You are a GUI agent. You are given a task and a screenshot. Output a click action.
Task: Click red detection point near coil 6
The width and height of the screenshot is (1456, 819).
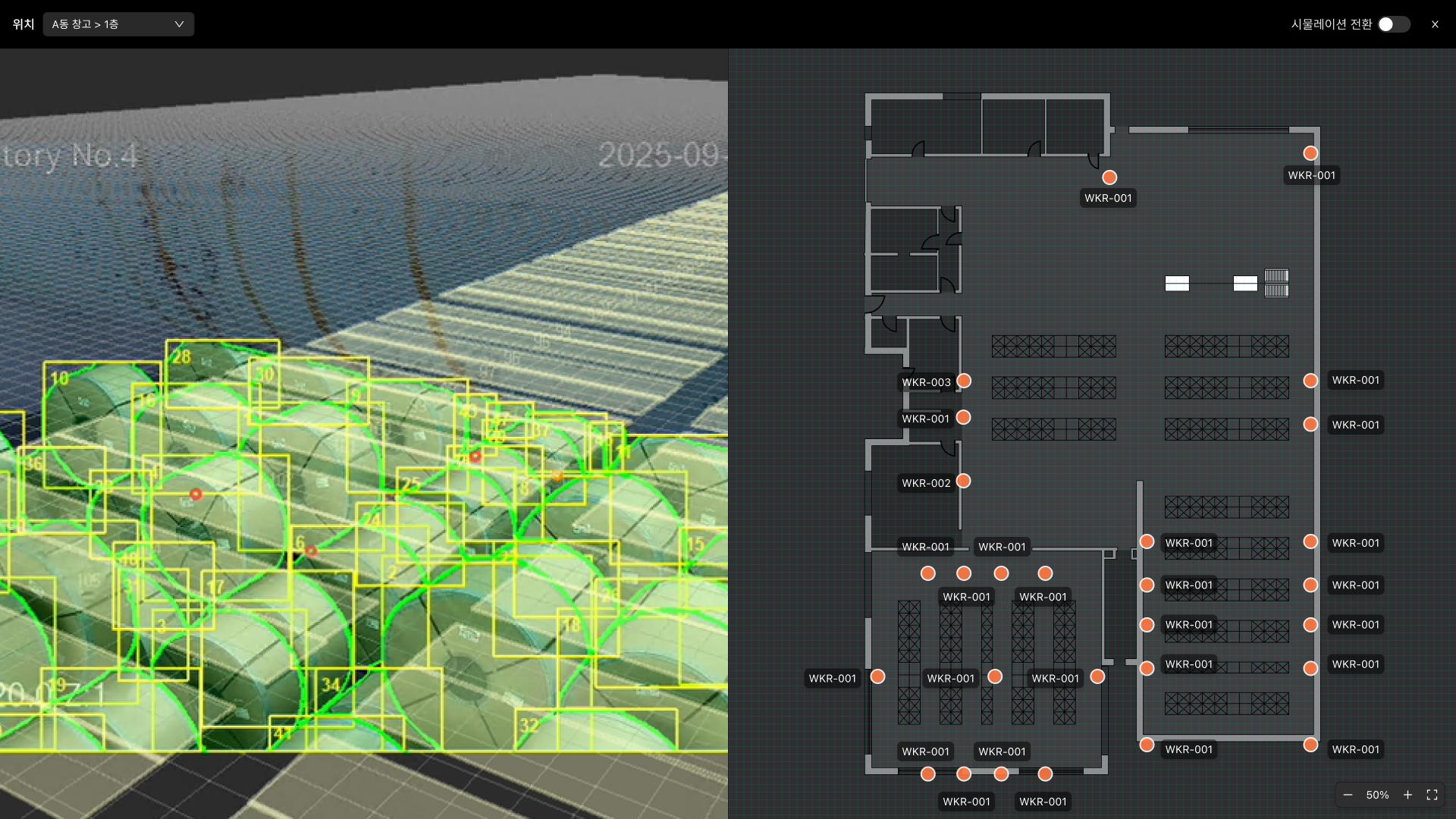click(x=311, y=551)
